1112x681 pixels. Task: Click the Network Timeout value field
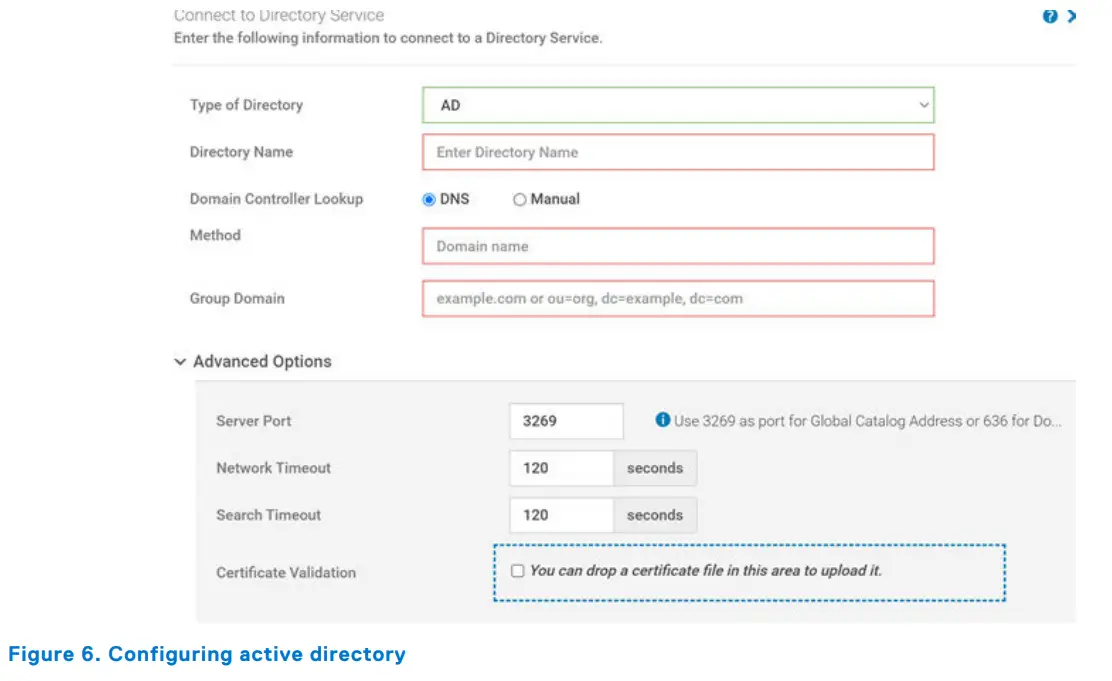(x=560, y=467)
